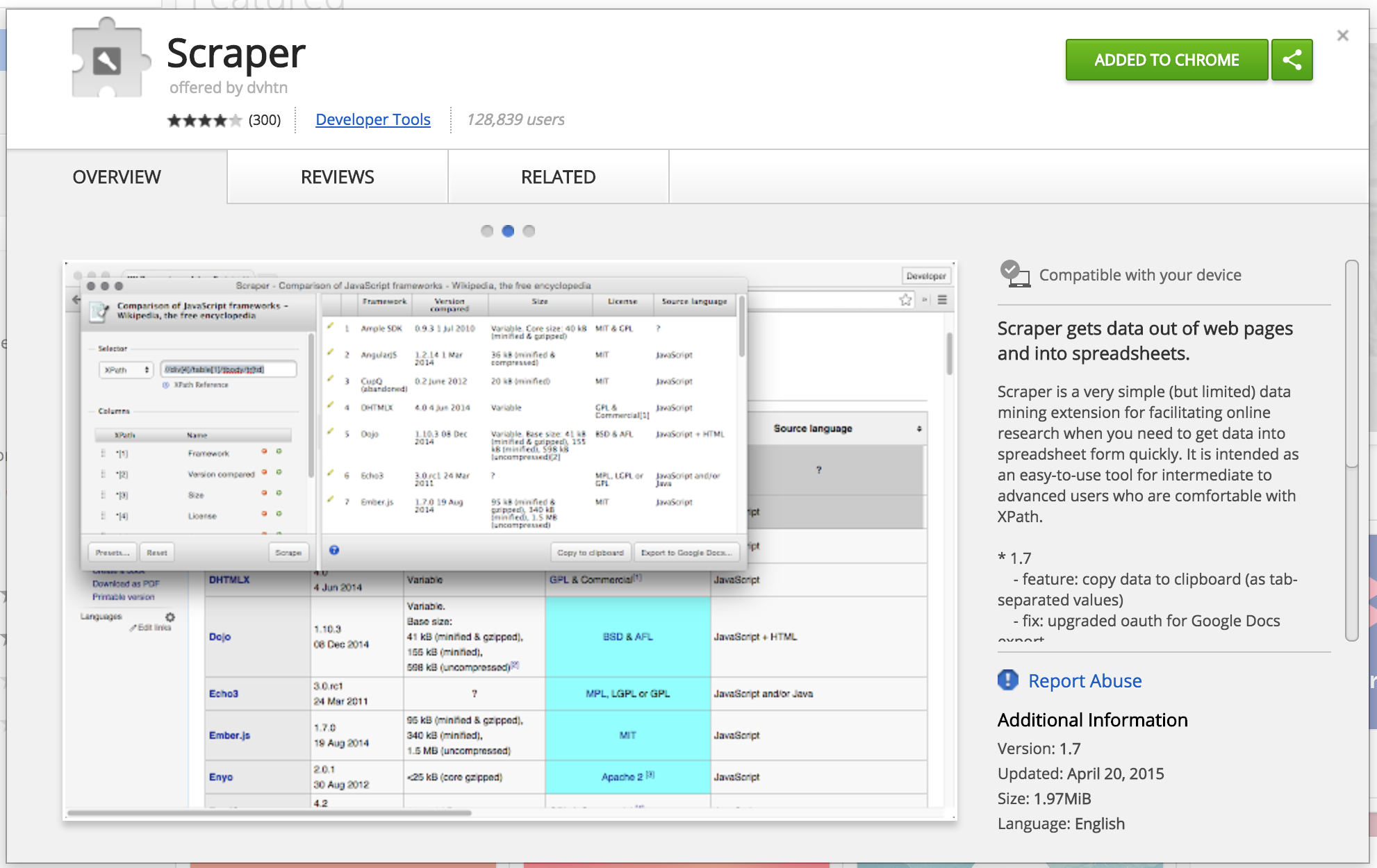The height and width of the screenshot is (868, 1377).
Task: Click the Developer Tools category link
Action: (372, 119)
